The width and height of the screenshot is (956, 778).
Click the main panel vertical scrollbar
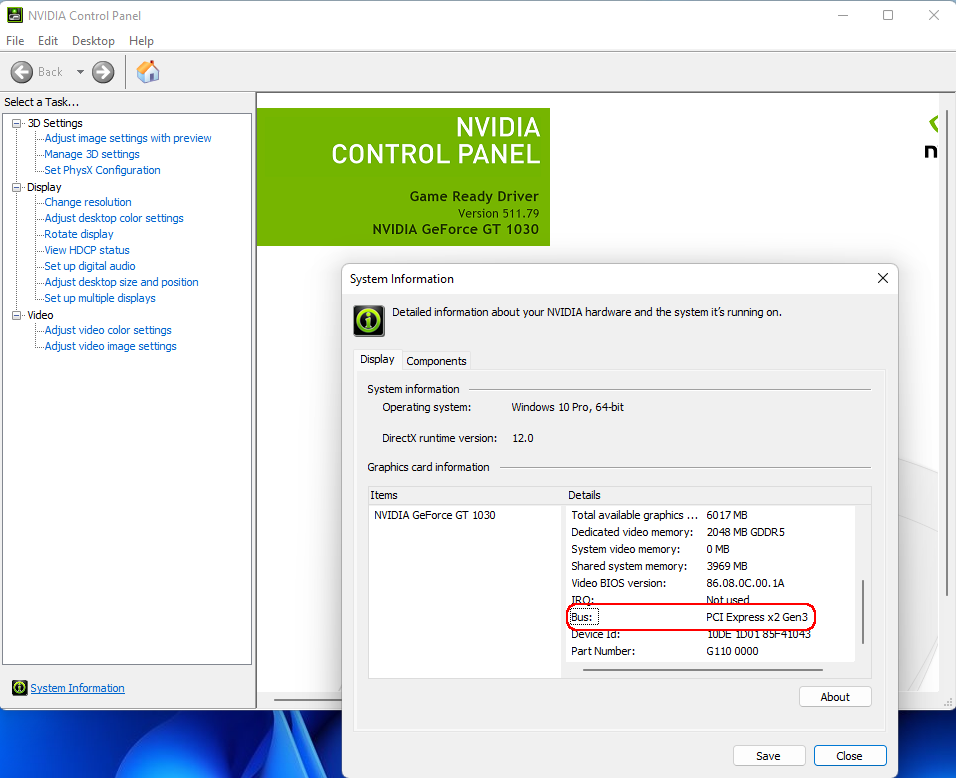946,352
